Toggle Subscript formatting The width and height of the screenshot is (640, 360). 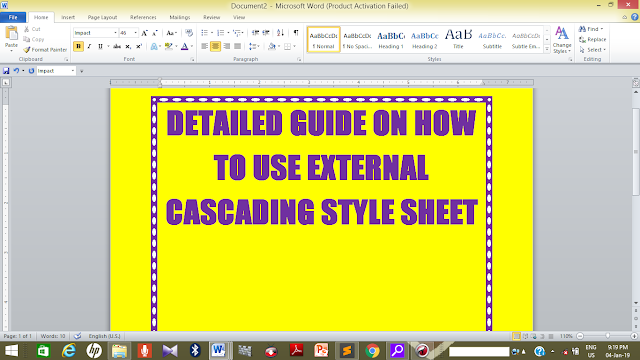(128, 46)
